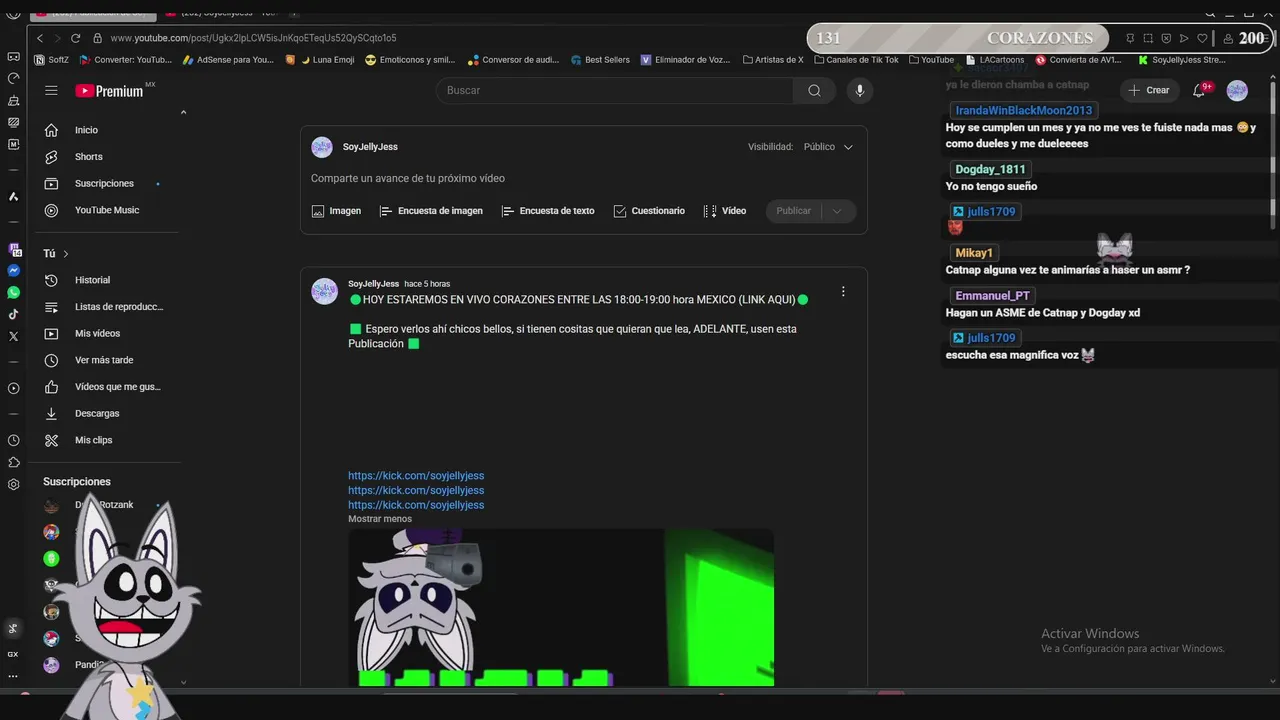
Task: Open X (Twitter) in Opera sidebar
Action: tap(13, 337)
